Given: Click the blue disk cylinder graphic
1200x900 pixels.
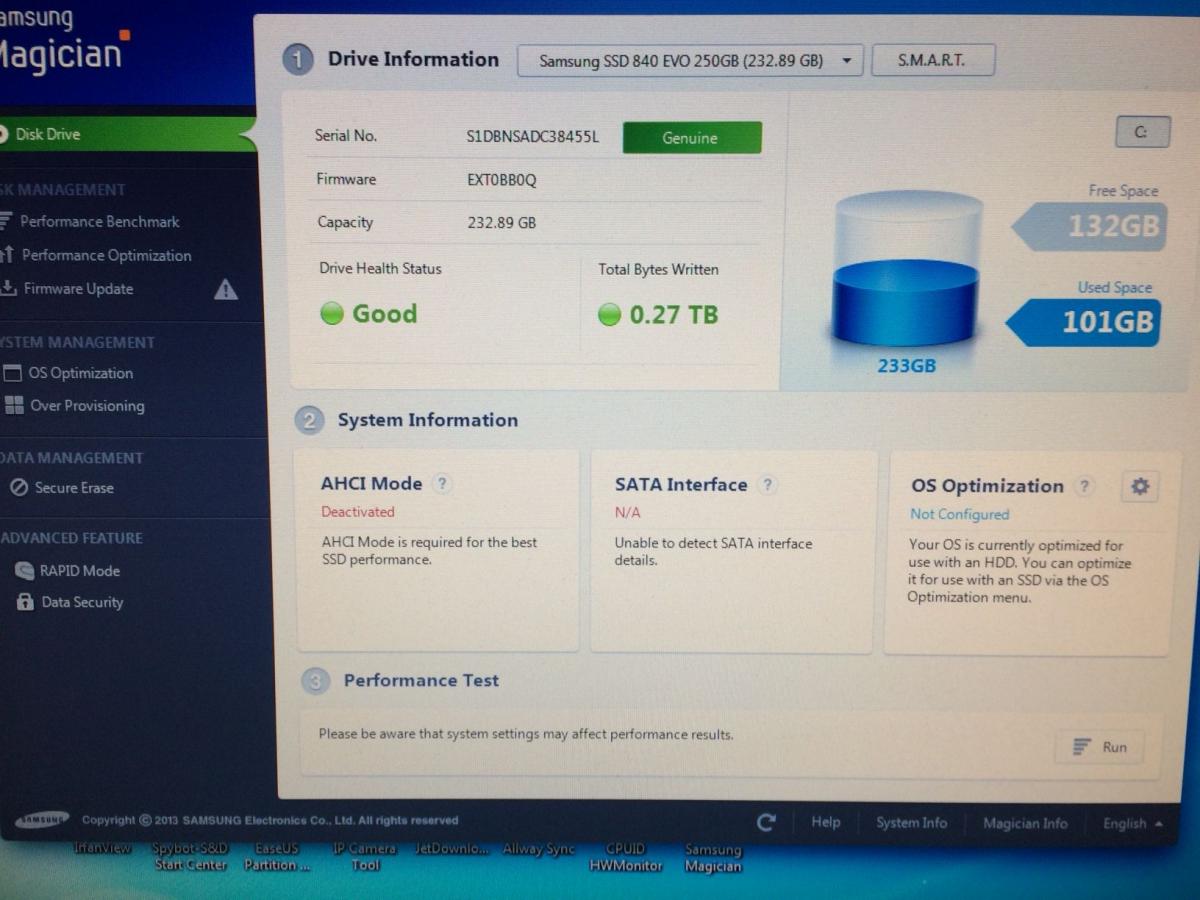Looking at the screenshot, I should pos(907,268).
